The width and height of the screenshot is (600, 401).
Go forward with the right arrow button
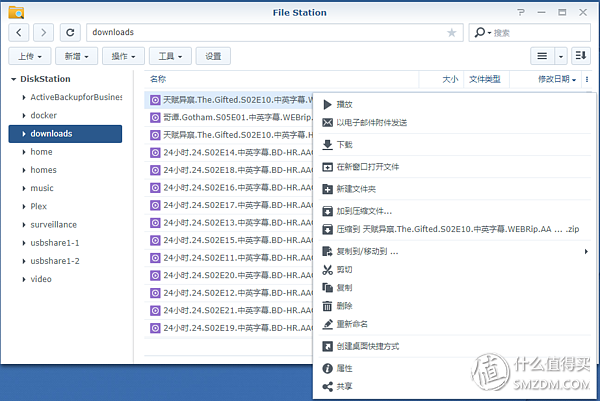tap(43, 33)
